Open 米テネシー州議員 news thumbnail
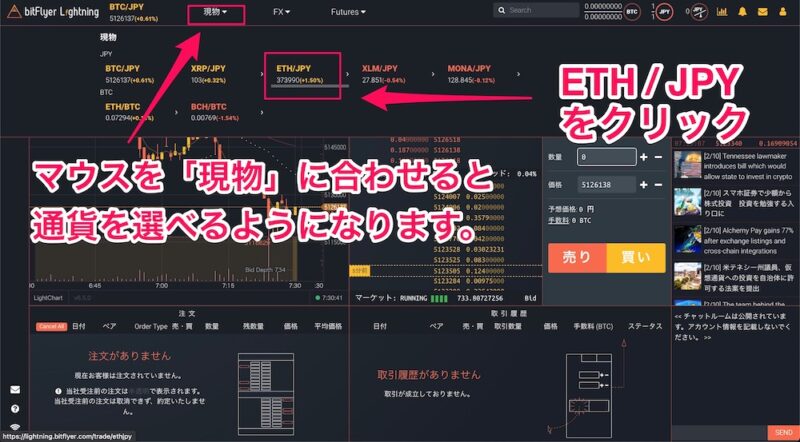The width and height of the screenshot is (800, 442). point(687,276)
